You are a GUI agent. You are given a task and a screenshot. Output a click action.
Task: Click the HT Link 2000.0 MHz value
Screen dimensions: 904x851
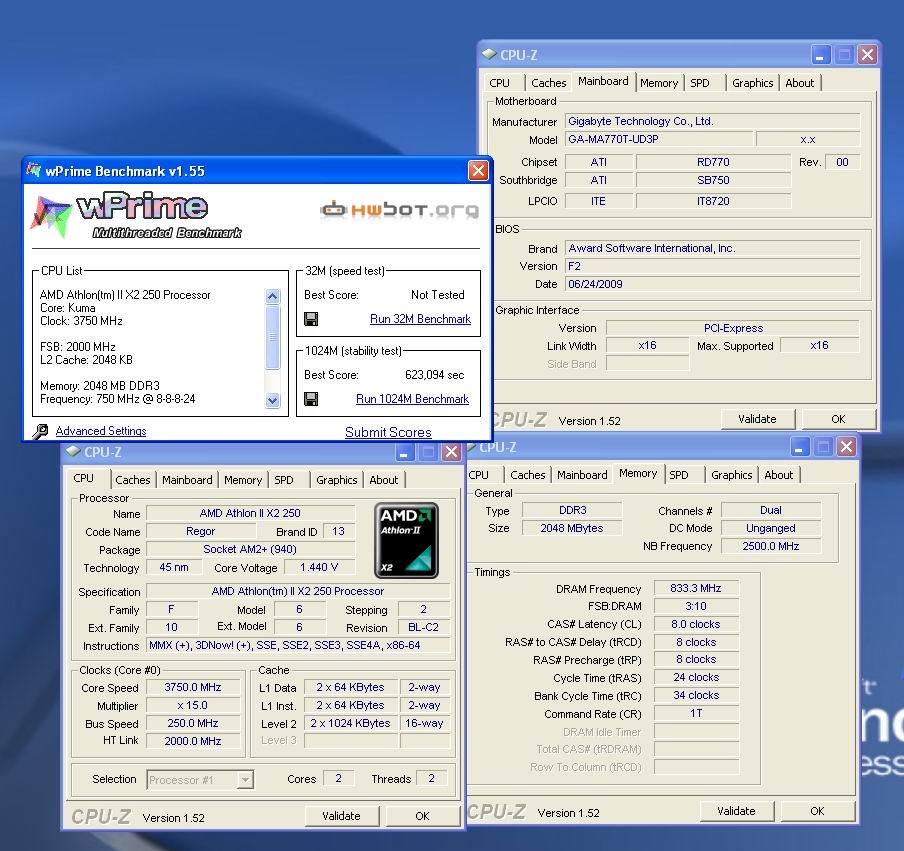pyautogui.click(x=193, y=741)
